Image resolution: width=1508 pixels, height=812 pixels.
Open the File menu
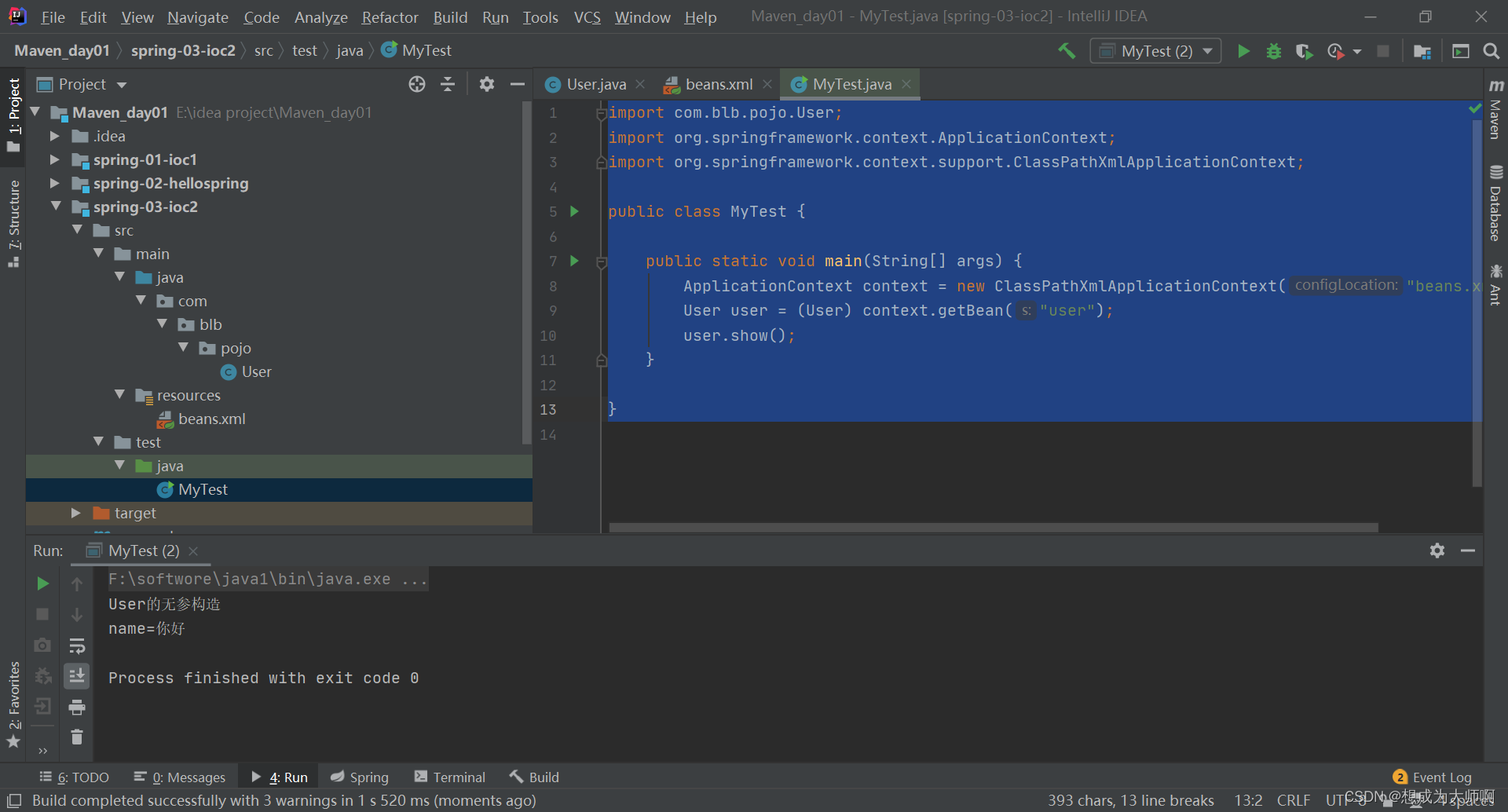pyautogui.click(x=53, y=17)
